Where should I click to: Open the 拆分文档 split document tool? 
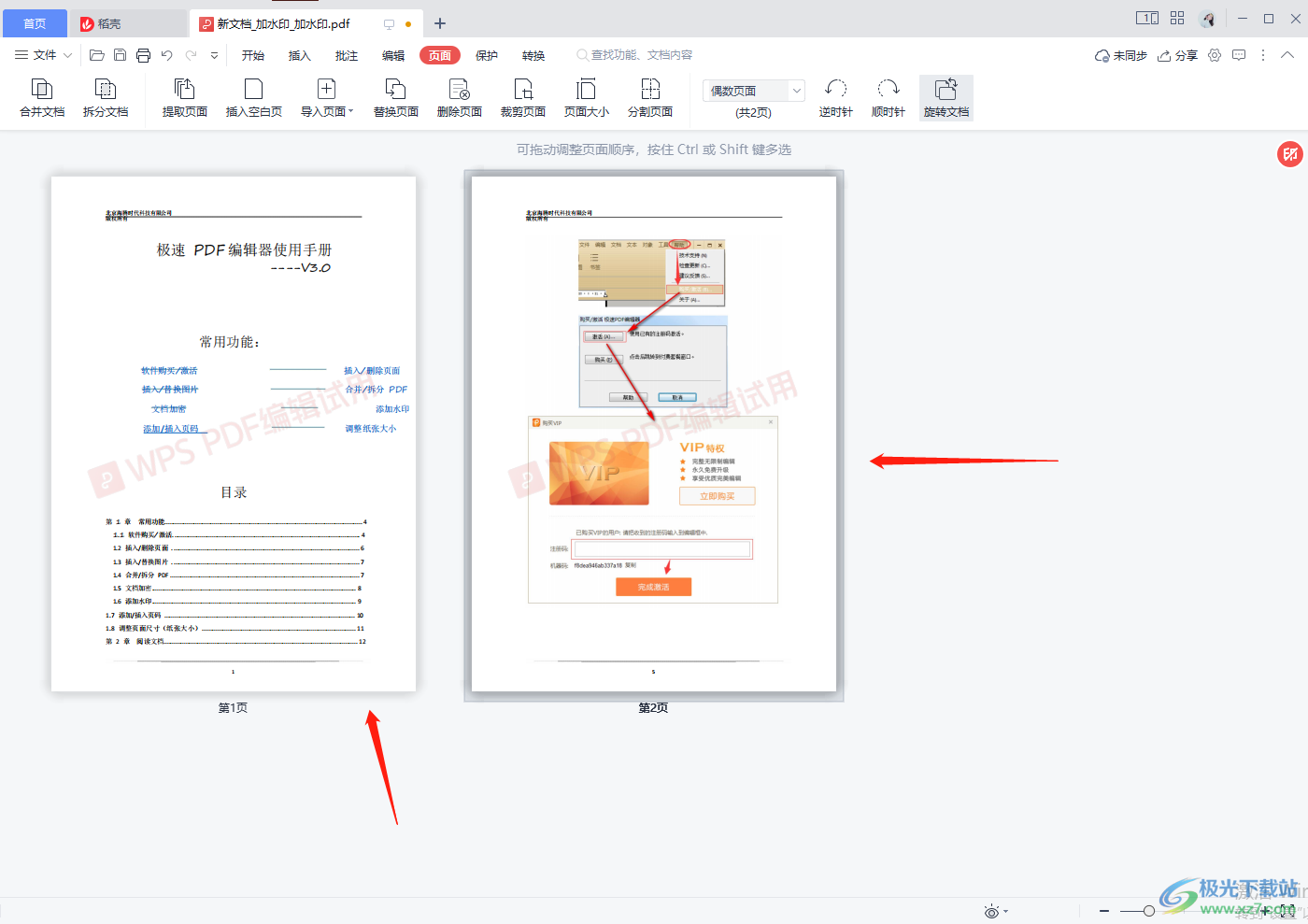106,98
